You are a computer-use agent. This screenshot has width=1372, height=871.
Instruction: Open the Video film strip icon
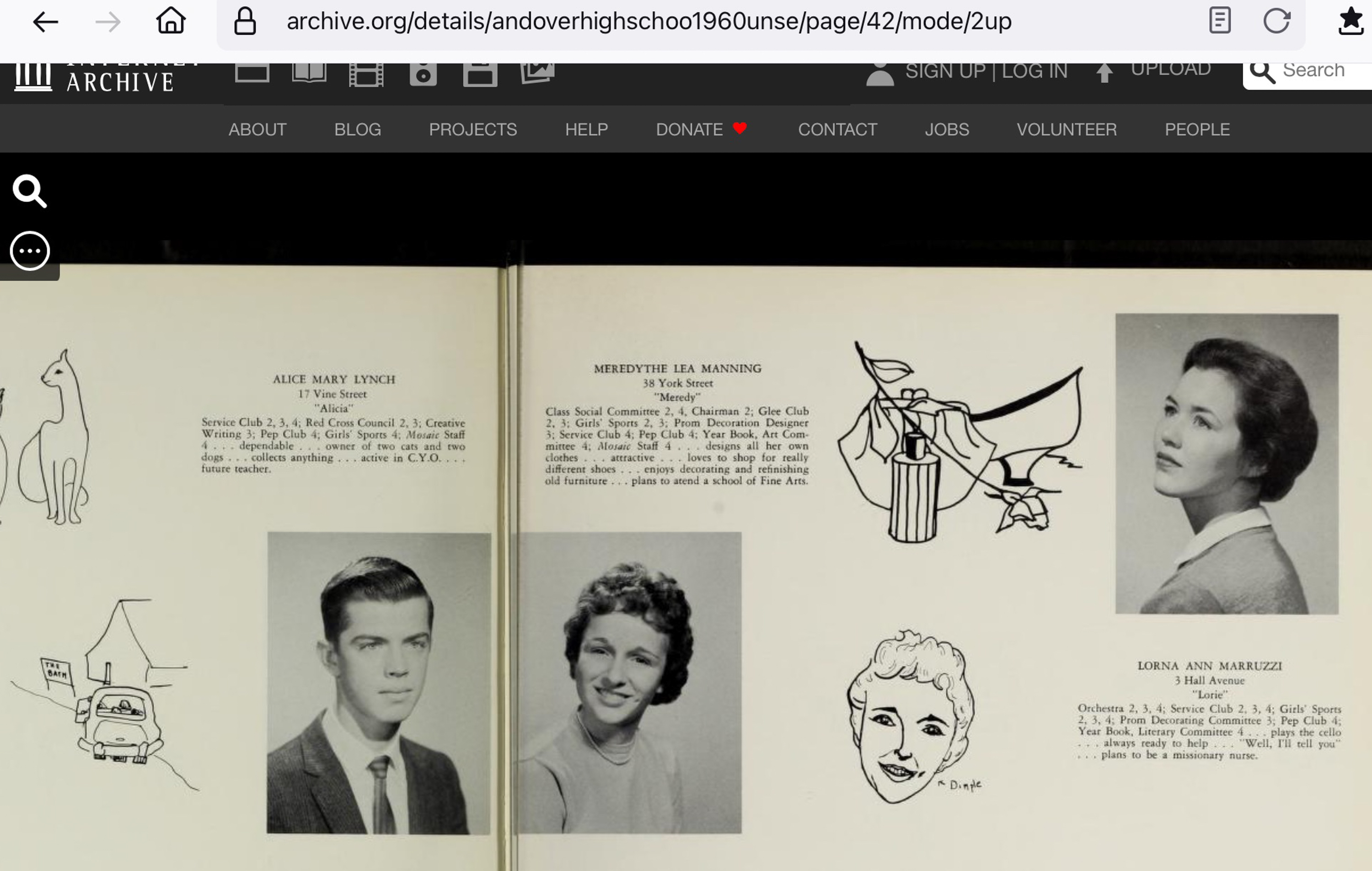(366, 75)
